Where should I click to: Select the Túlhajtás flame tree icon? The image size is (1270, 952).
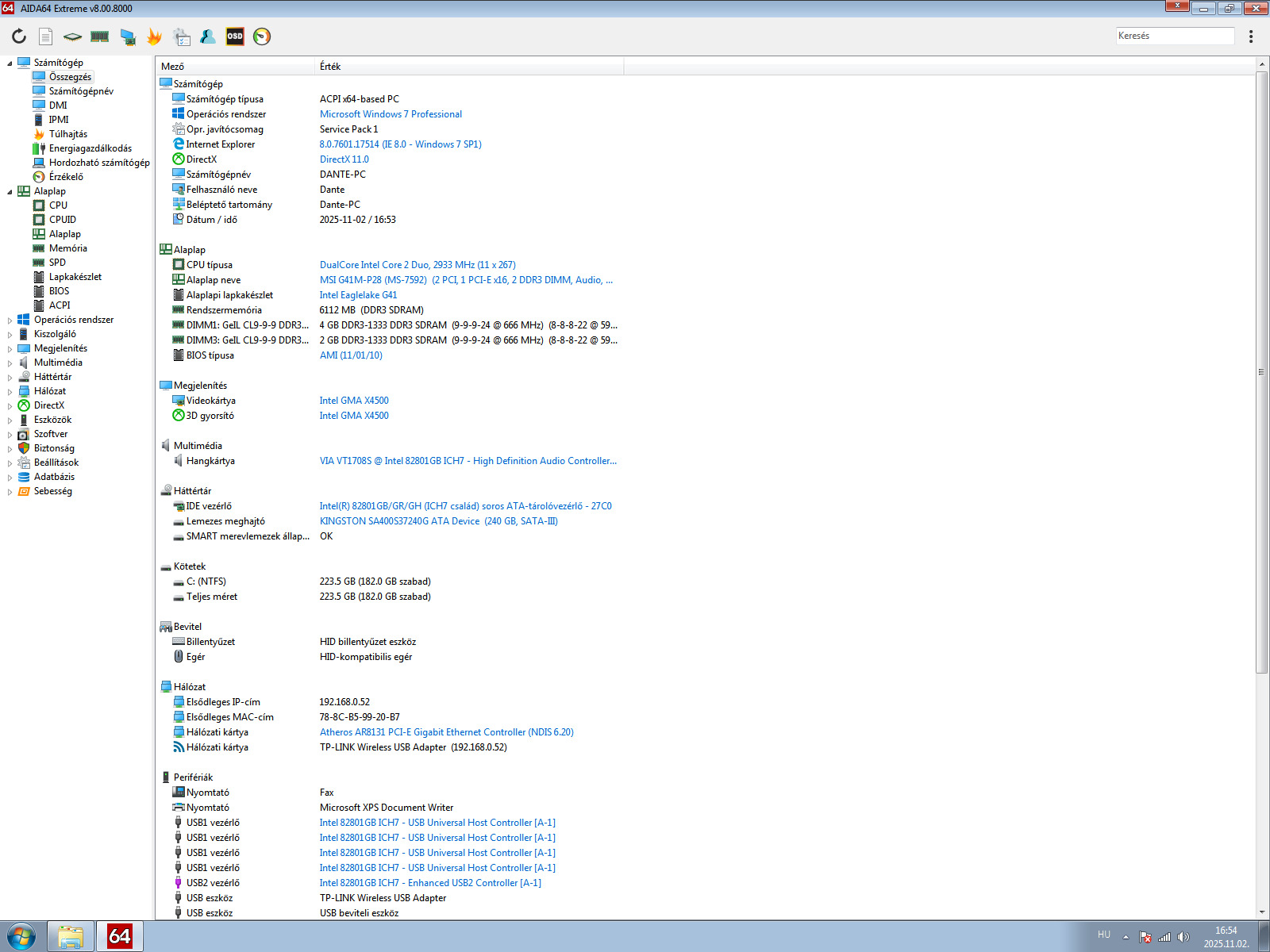[39, 134]
